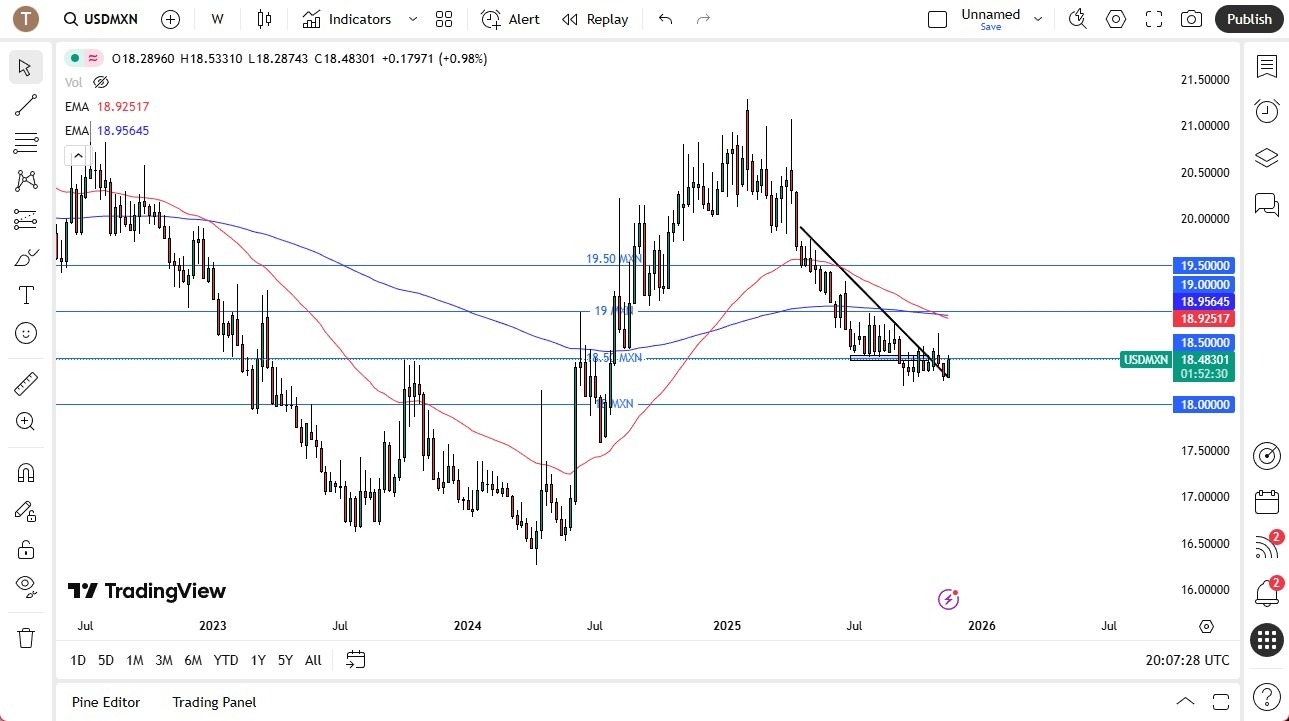Select the Trend Line drawing tool

point(25,105)
